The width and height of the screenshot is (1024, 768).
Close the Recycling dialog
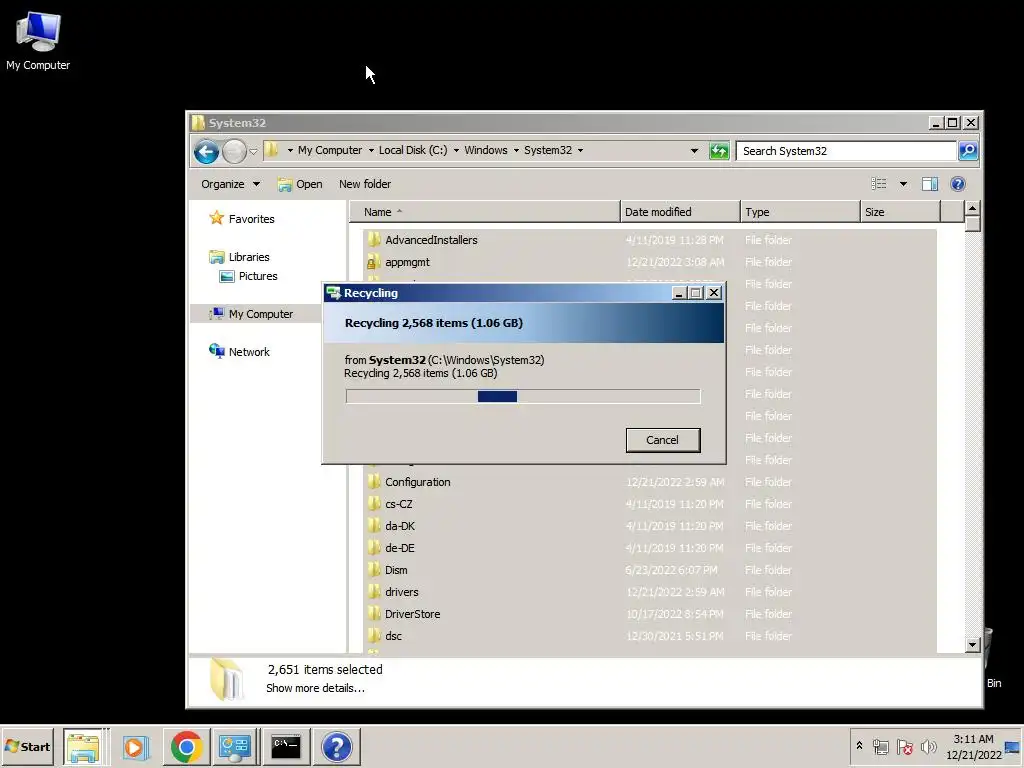click(714, 293)
